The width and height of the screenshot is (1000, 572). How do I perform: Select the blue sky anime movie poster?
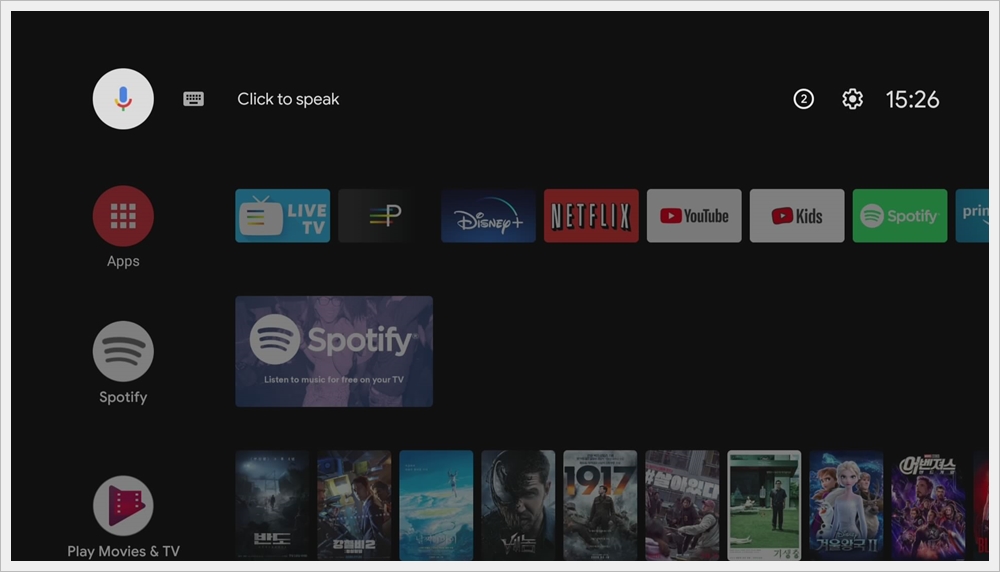tap(436, 506)
